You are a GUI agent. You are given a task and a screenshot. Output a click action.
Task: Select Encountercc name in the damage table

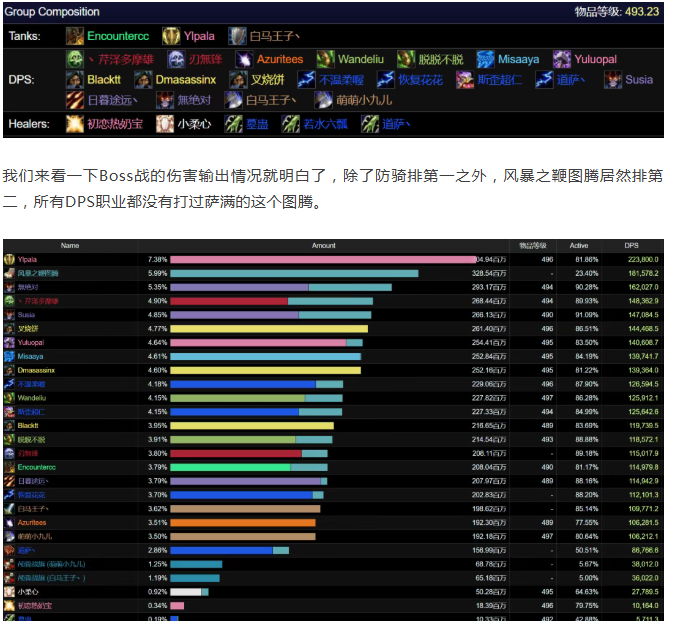click(x=36, y=467)
